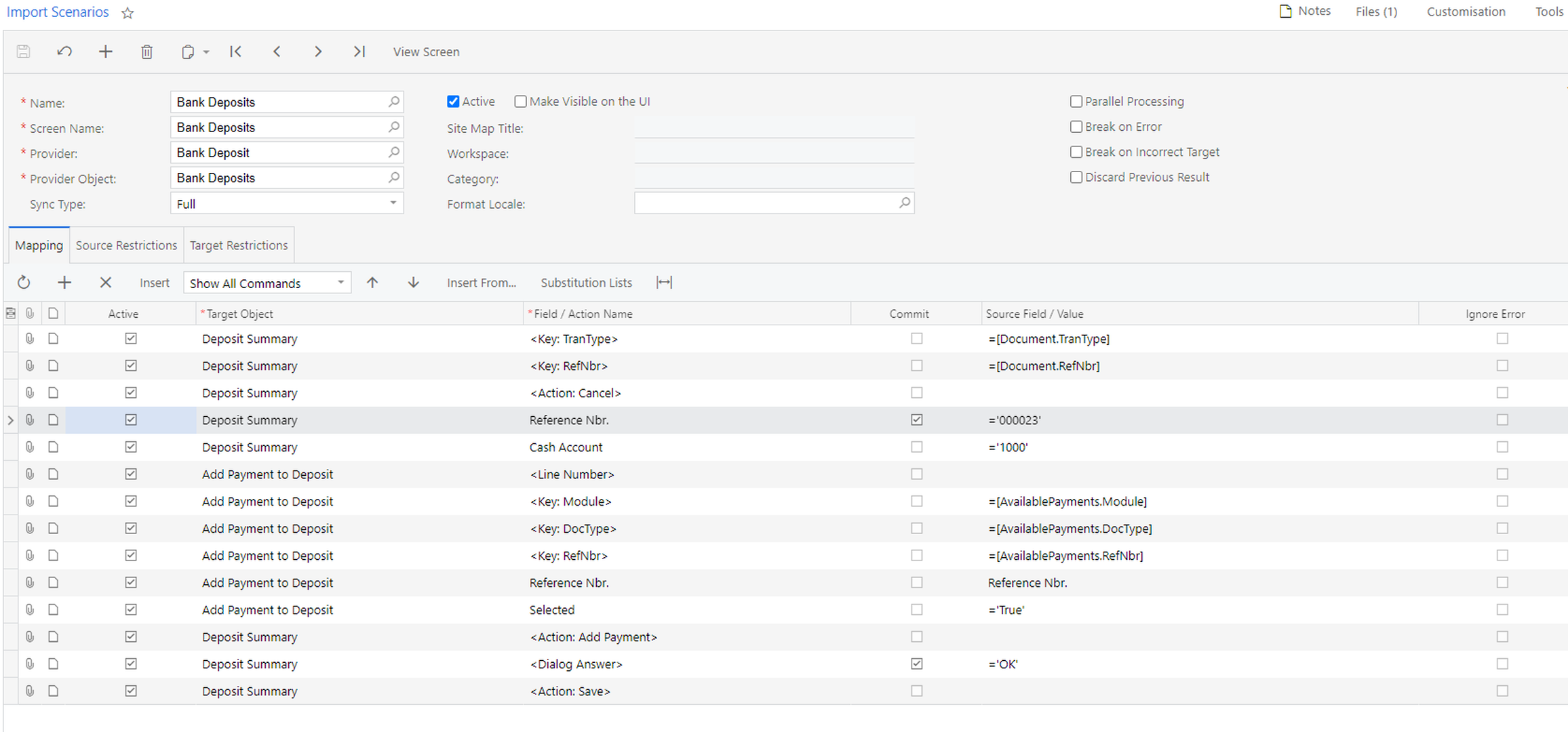
Task: Go to the last record
Action: [x=359, y=52]
